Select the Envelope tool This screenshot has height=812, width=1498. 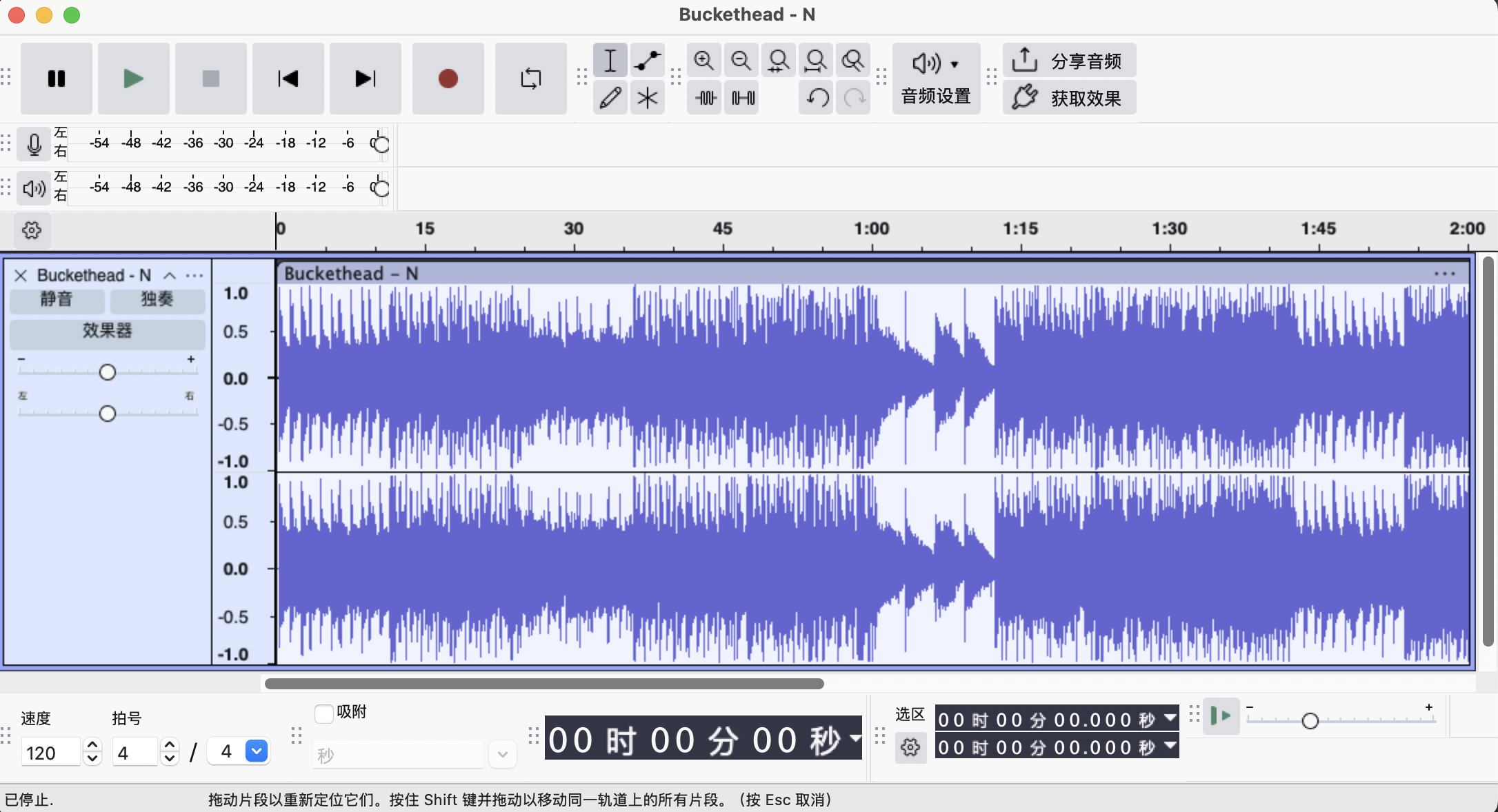647,61
